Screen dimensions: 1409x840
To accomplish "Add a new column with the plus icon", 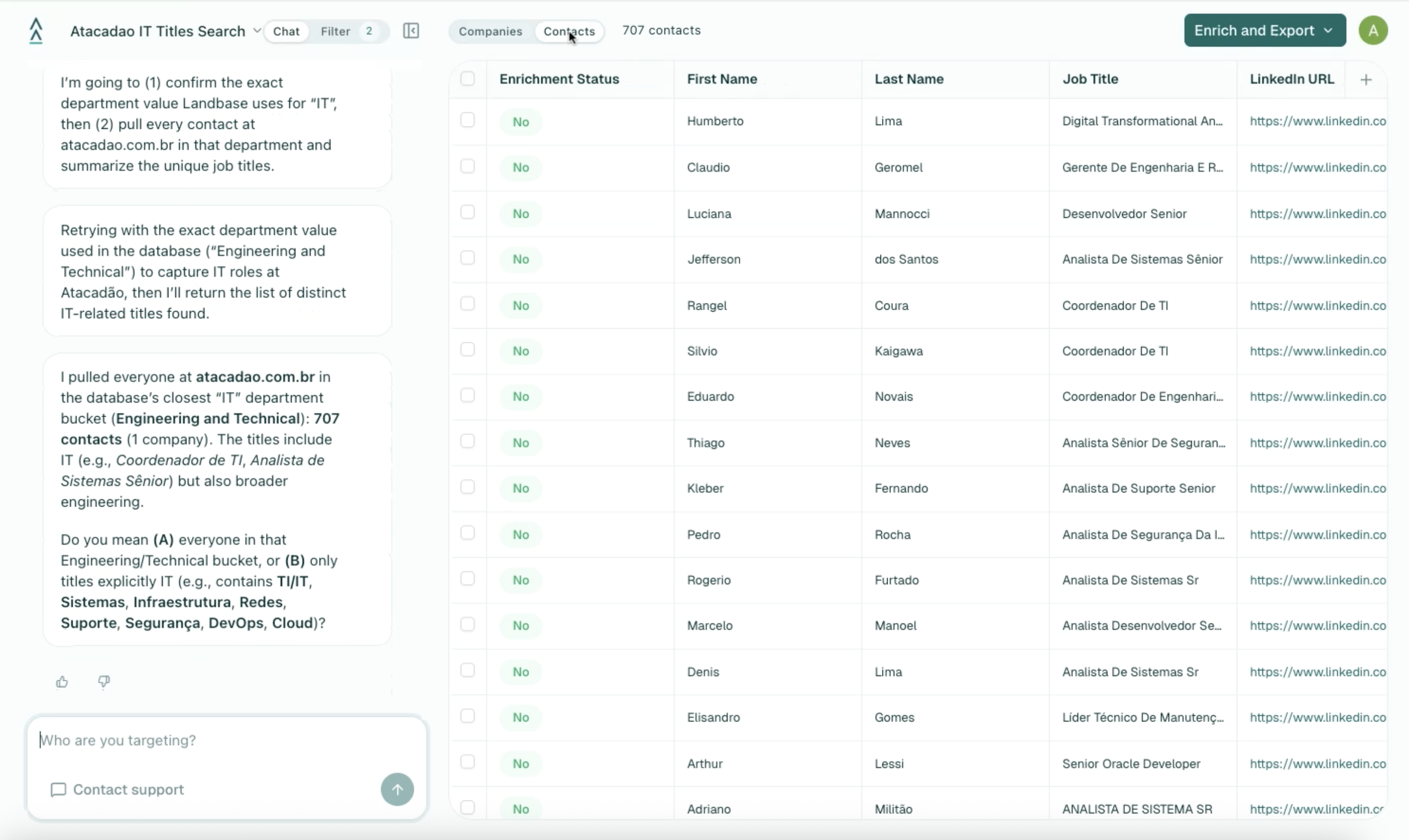I will point(1366,78).
